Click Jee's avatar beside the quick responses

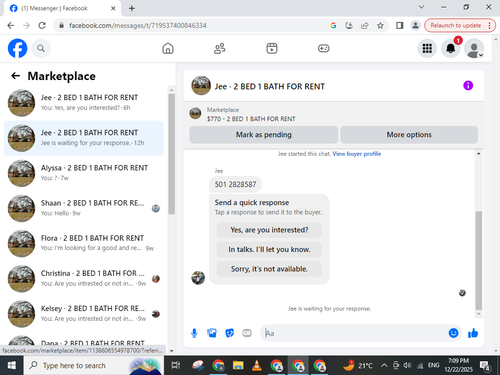198,278
